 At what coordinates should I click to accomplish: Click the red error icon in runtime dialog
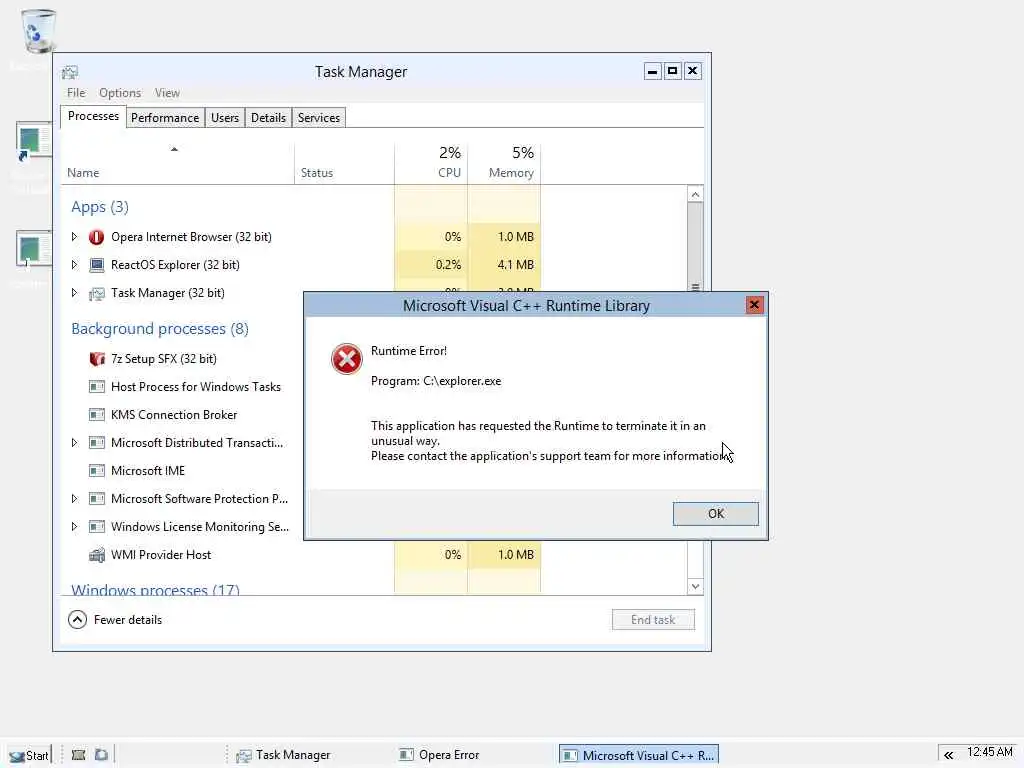click(x=346, y=359)
